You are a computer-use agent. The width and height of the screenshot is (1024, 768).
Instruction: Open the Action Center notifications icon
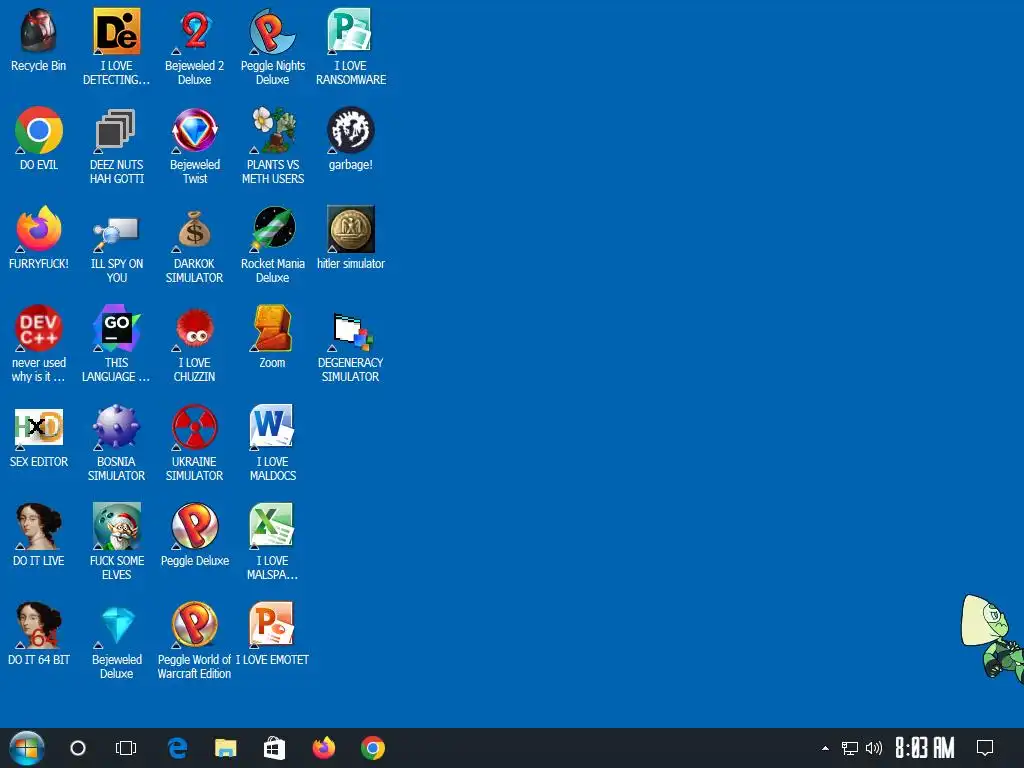(985, 748)
